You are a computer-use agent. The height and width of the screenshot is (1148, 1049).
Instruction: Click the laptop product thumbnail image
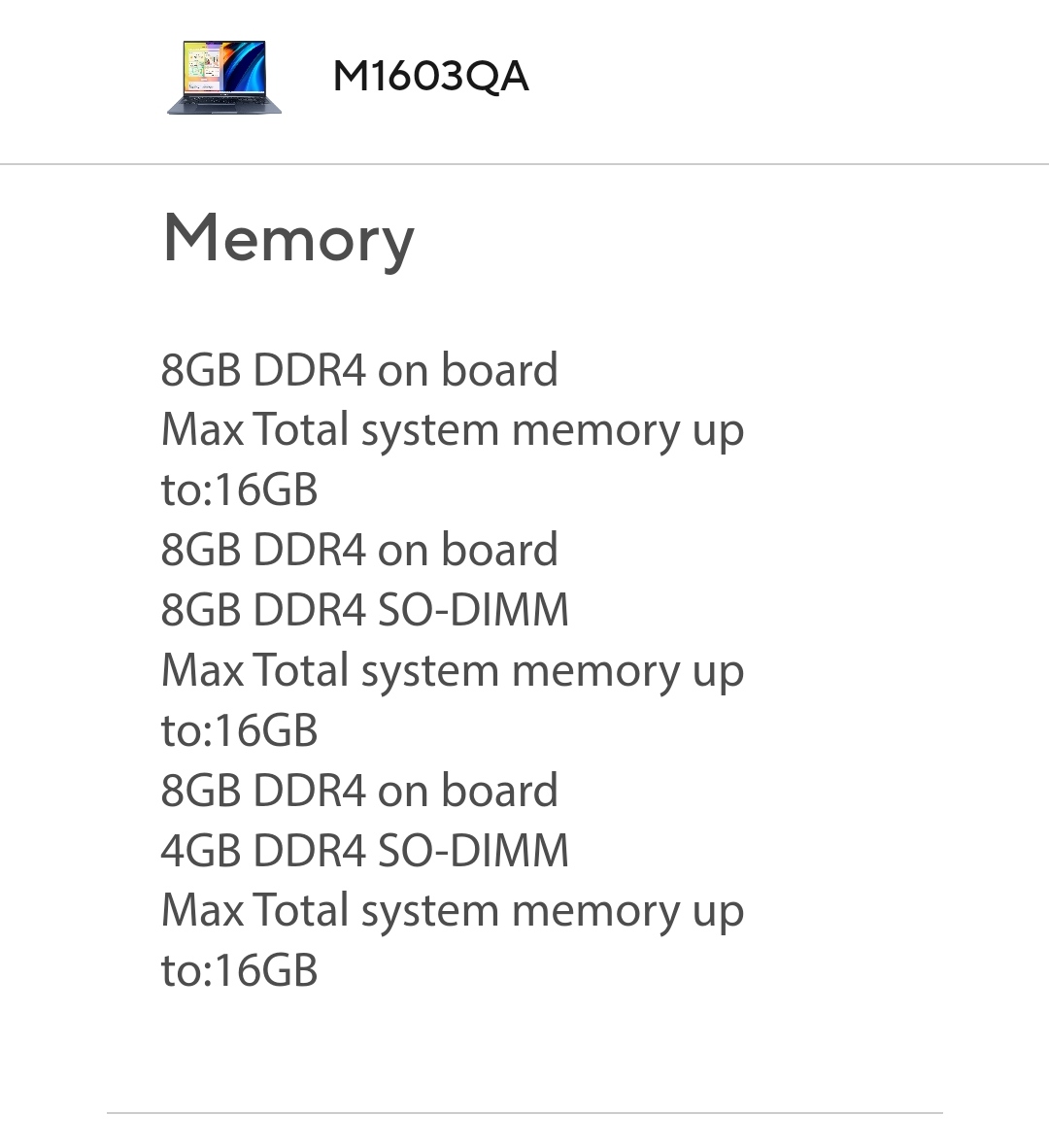coord(224,77)
